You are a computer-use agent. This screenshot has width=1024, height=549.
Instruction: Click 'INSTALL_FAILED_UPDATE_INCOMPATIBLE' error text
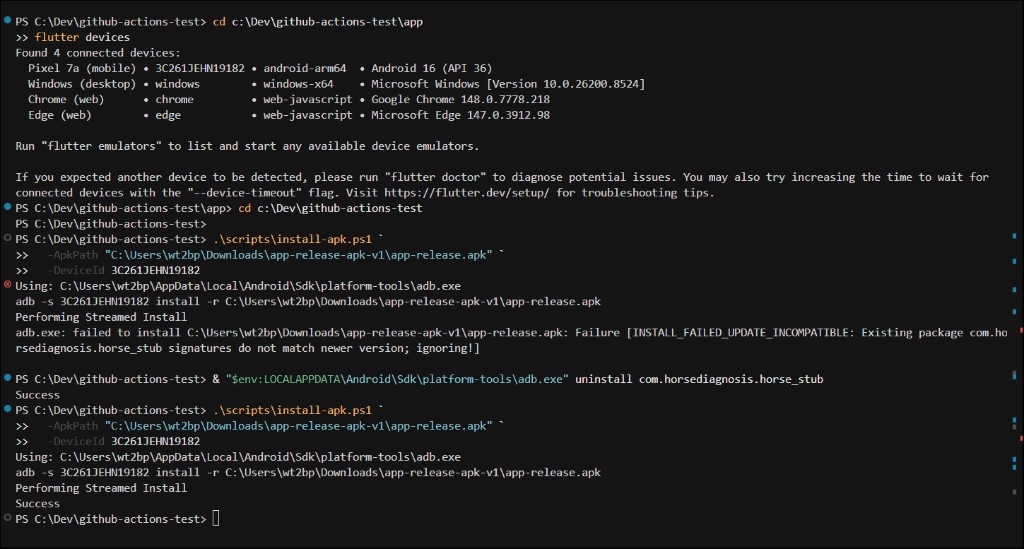click(740, 333)
